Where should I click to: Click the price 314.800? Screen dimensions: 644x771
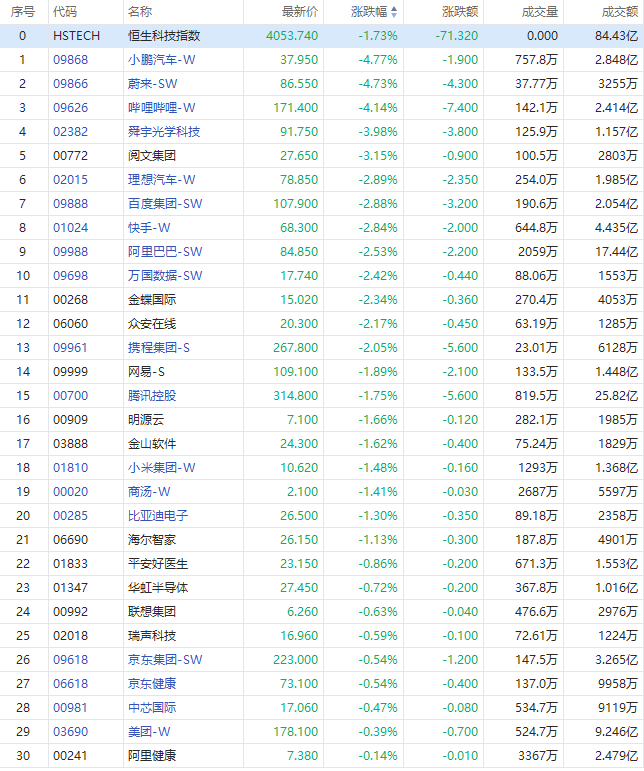point(295,396)
